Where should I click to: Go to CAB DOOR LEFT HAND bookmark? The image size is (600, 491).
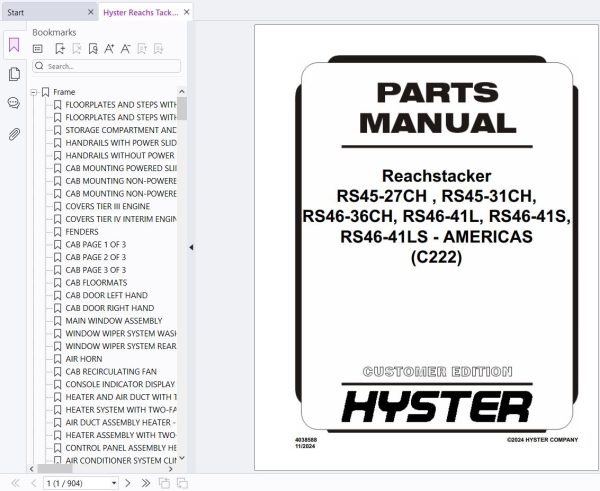(106, 295)
